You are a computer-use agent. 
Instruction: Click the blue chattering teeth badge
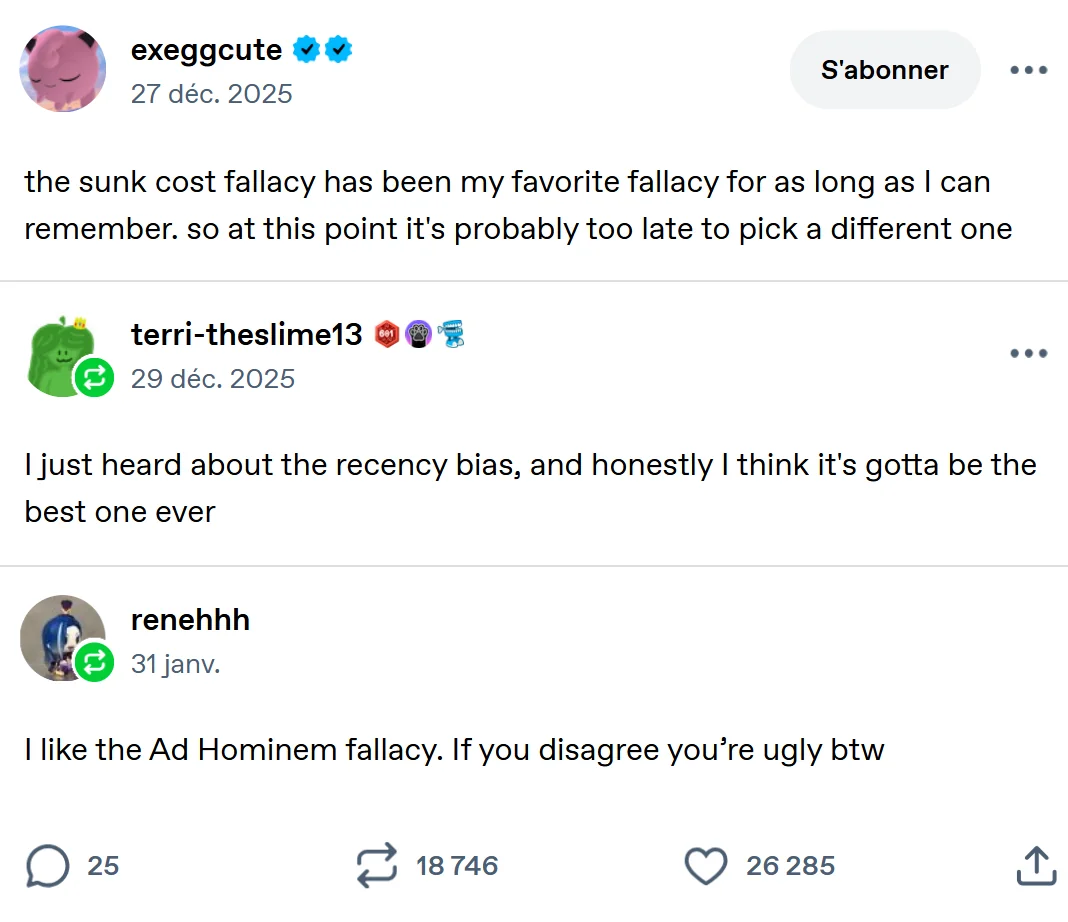[x=451, y=334]
